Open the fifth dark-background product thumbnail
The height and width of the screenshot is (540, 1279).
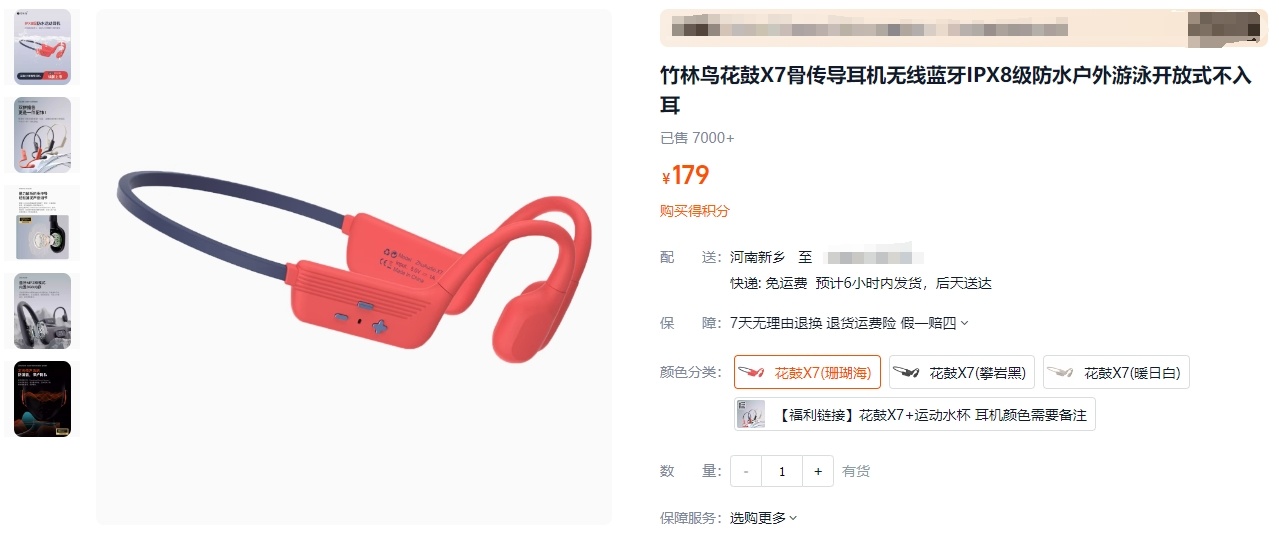pos(43,398)
